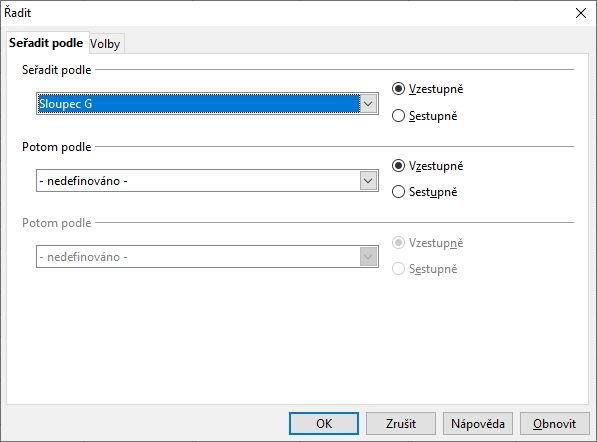Click the greyed-out Potom podle dropdown arrow
Image resolution: width=597 pixels, height=442 pixels.
pos(368,257)
